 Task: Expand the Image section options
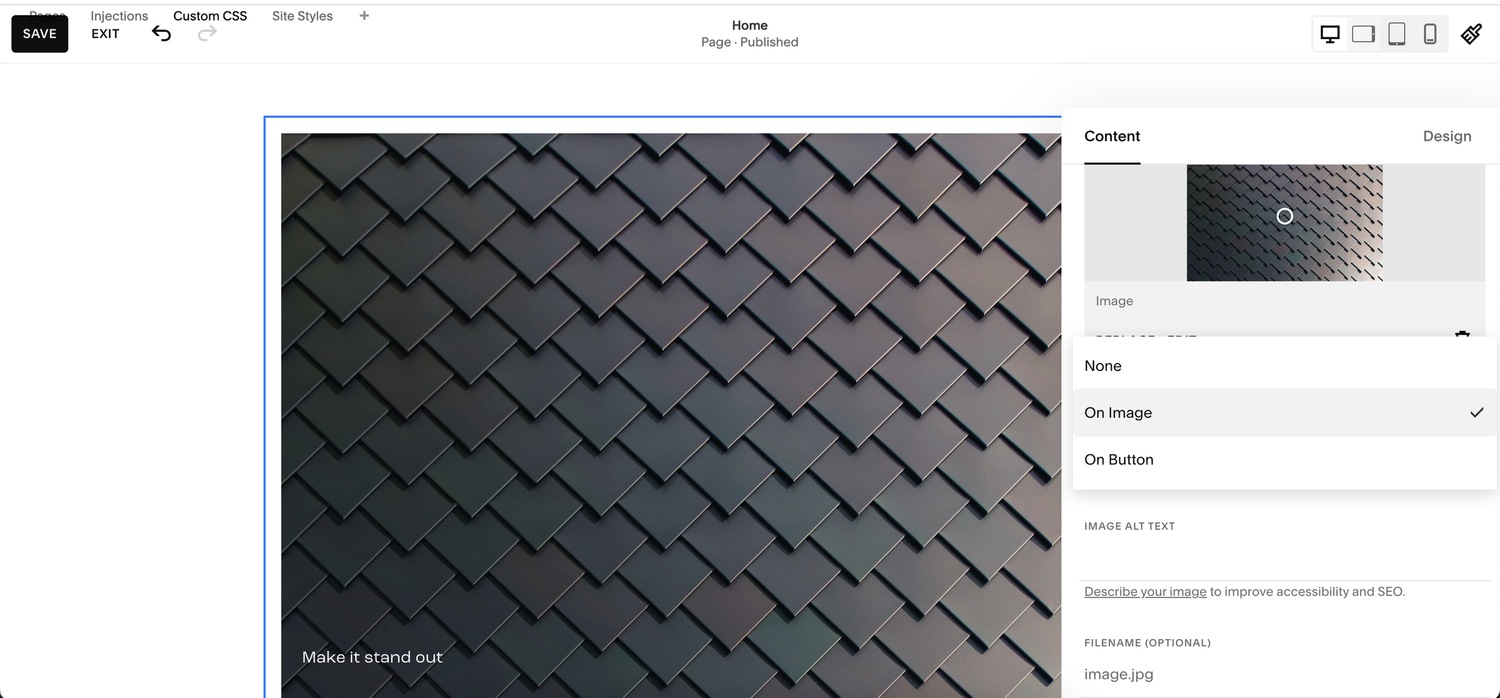point(1114,300)
